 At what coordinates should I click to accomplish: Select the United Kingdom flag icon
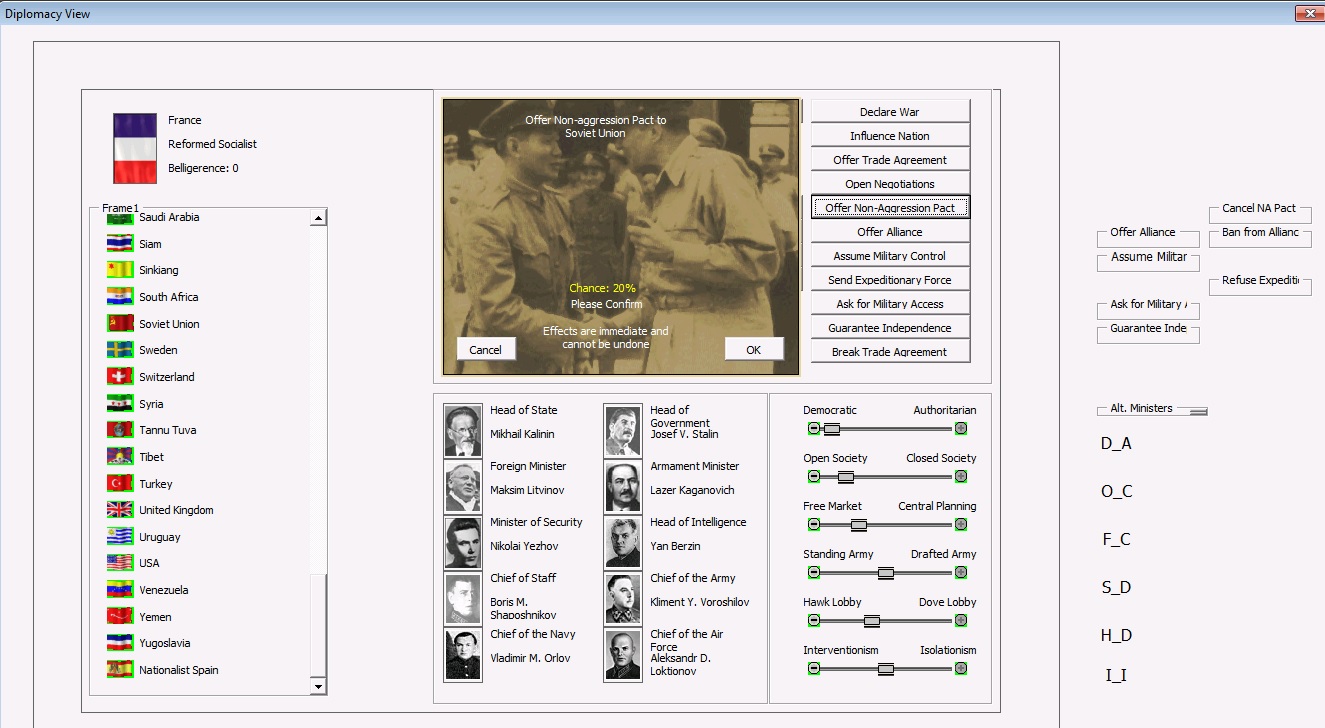click(120, 510)
